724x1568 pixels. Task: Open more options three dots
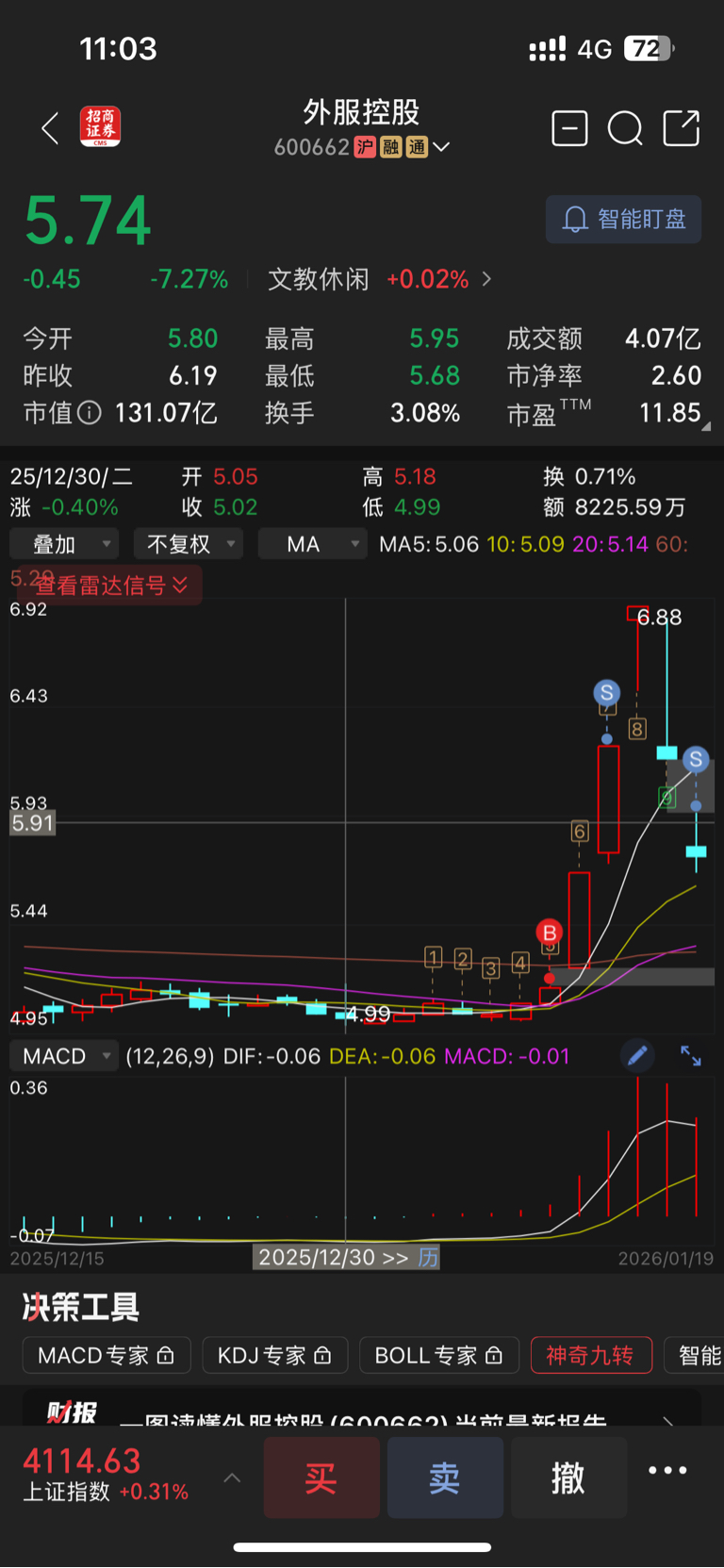[667, 1470]
